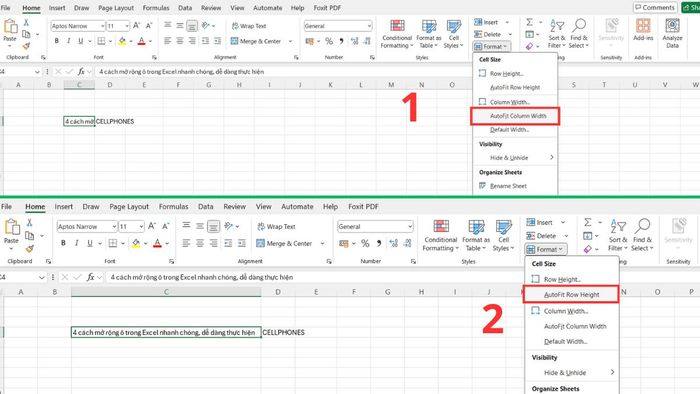Viewport: 700px width, 394px height.
Task: Toggle Underline in the upper Excel window
Action: coord(80,41)
